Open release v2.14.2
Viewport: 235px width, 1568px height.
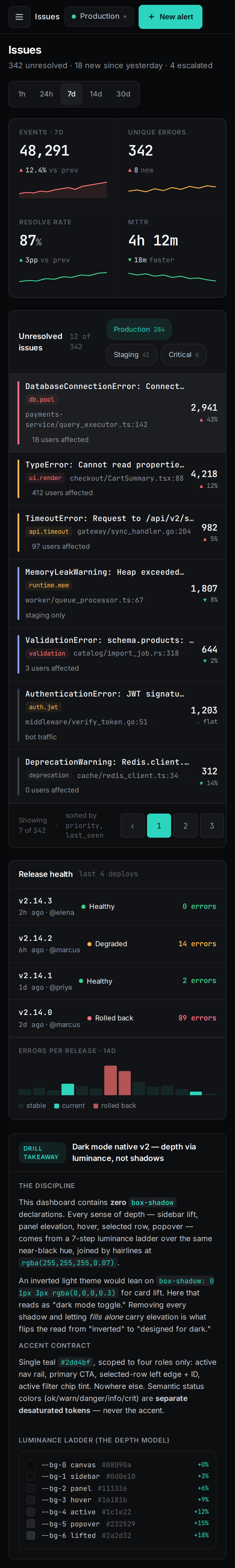tap(117, 944)
